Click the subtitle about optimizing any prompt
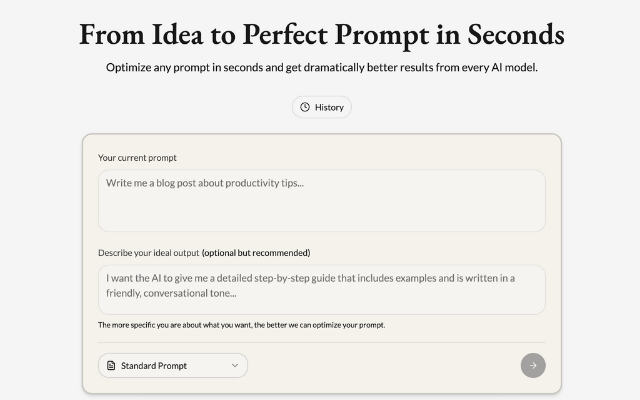The image size is (640, 400). (321, 68)
